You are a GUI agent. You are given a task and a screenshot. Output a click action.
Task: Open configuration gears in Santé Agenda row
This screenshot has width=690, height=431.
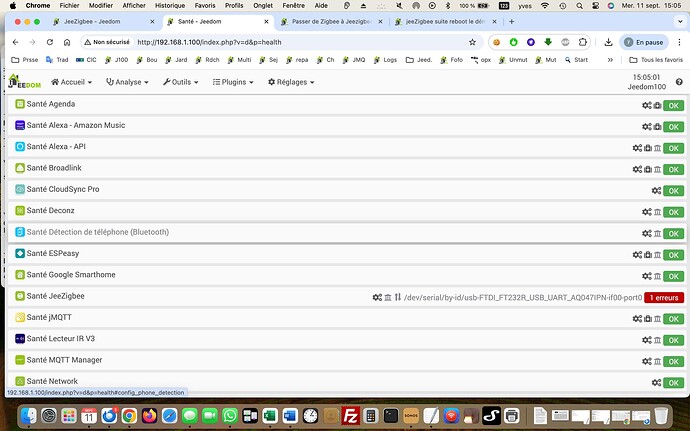point(646,106)
